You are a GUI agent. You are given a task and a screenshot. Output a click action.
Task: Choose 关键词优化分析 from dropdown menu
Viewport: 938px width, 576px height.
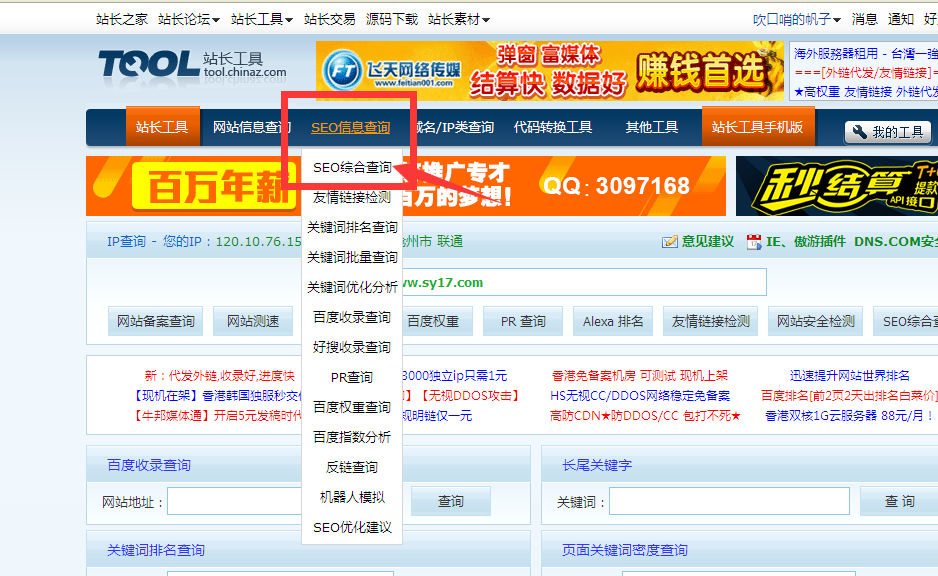tap(352, 287)
